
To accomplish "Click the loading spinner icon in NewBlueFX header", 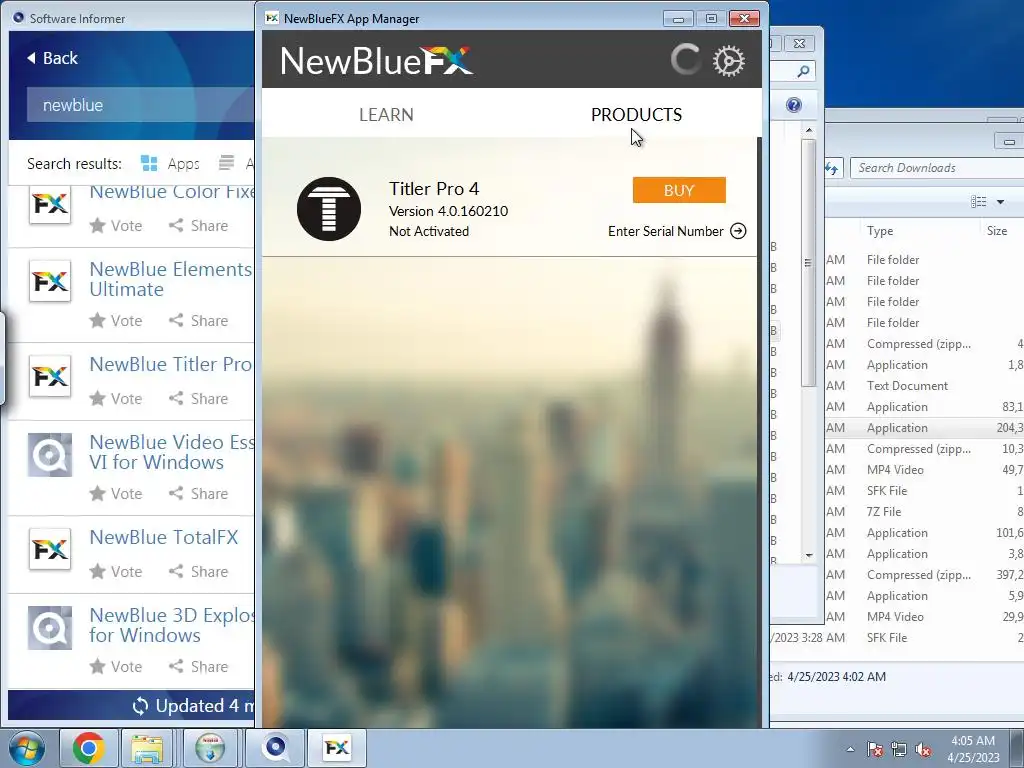I will pos(686,60).
